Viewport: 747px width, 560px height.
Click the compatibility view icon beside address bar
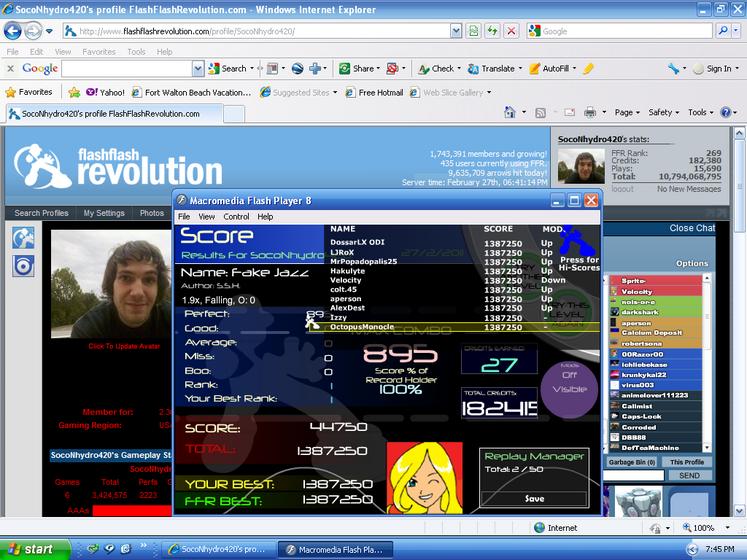pos(474,31)
